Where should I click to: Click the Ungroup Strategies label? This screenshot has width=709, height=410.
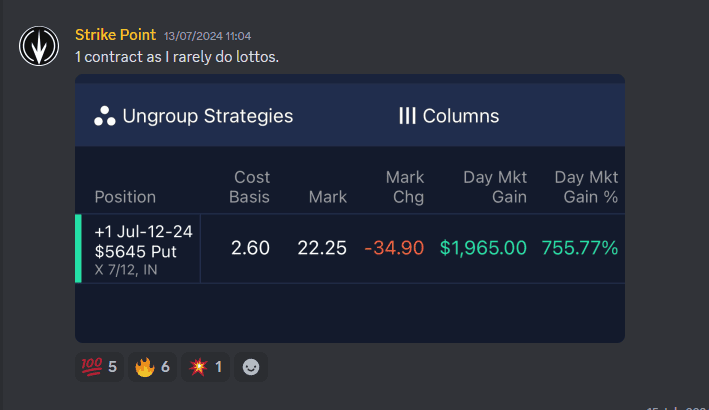(208, 116)
